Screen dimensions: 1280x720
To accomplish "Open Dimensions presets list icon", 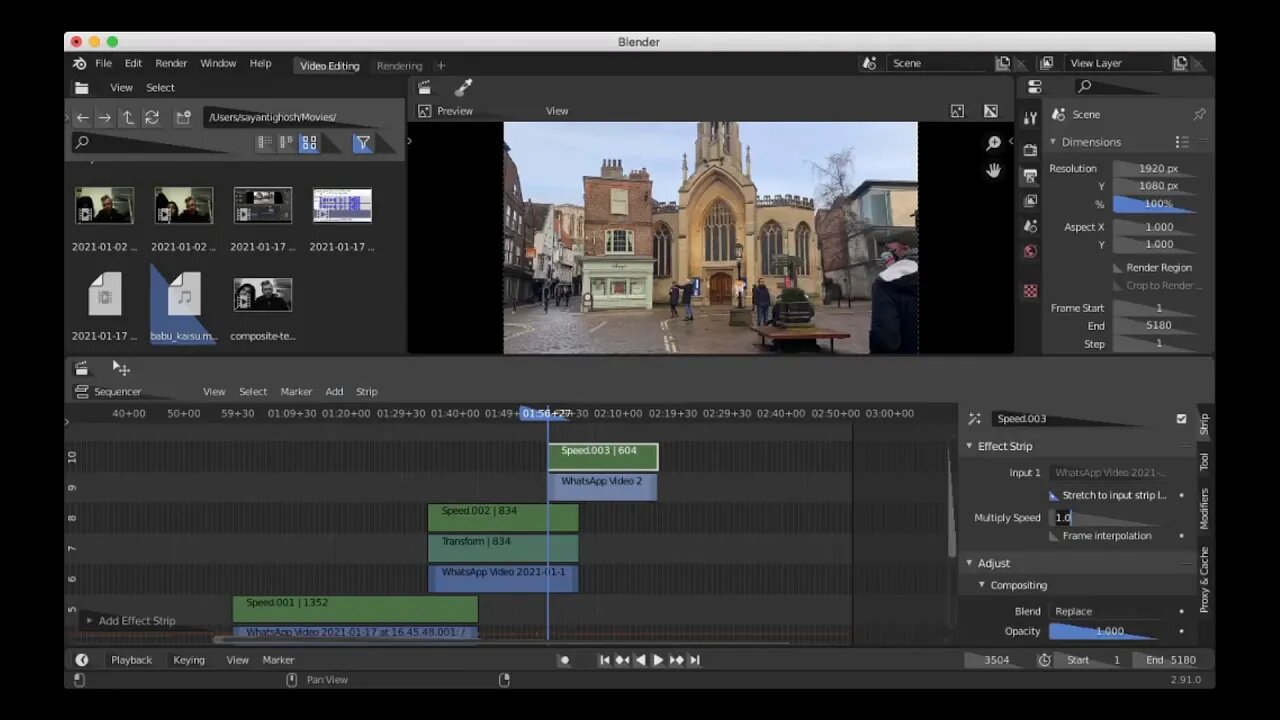I will pos(1183,142).
